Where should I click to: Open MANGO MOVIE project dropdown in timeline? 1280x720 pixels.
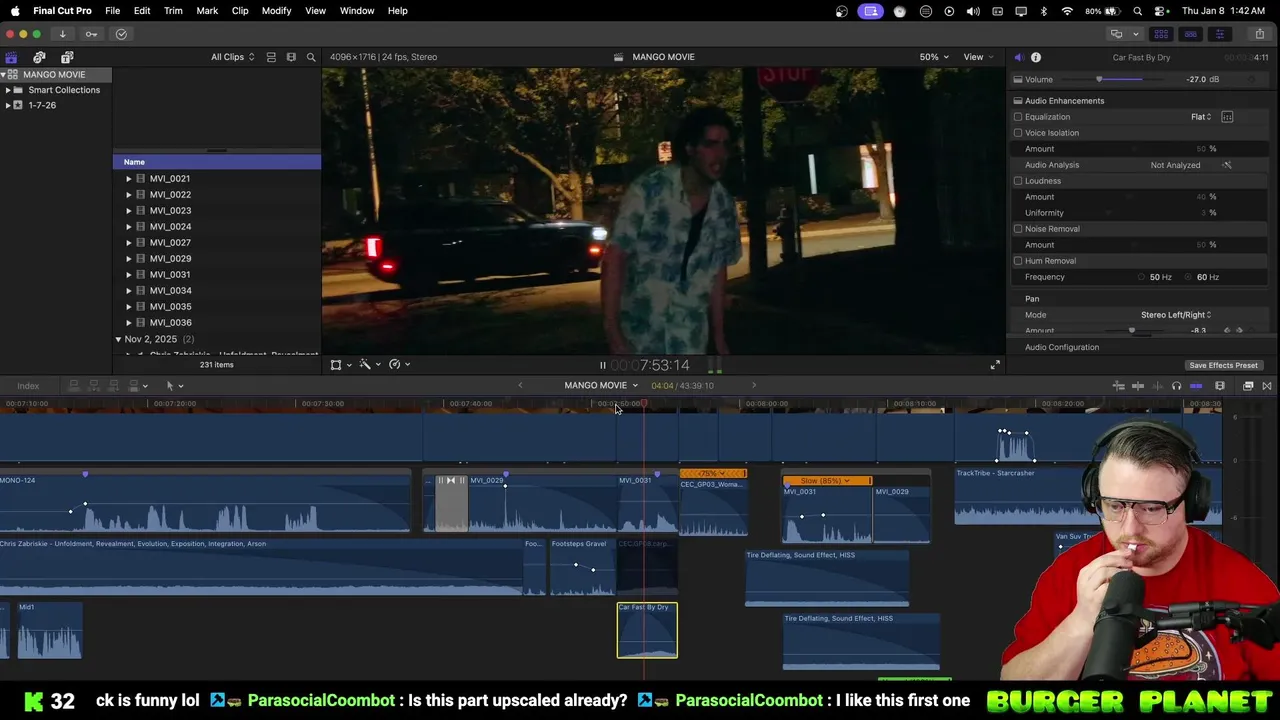point(600,385)
